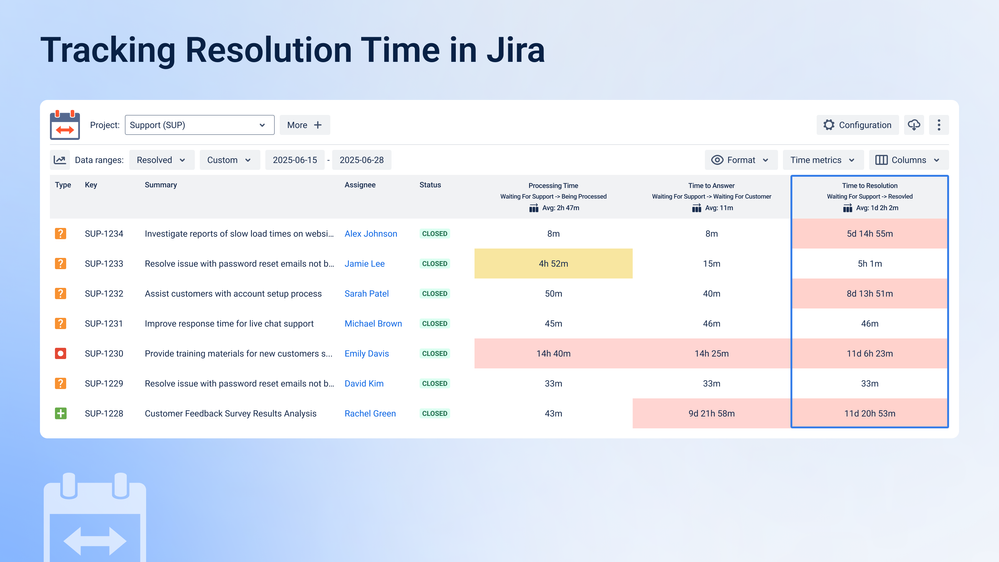
Task: Click the 5d 14h 55m resolution cell
Action: point(870,234)
